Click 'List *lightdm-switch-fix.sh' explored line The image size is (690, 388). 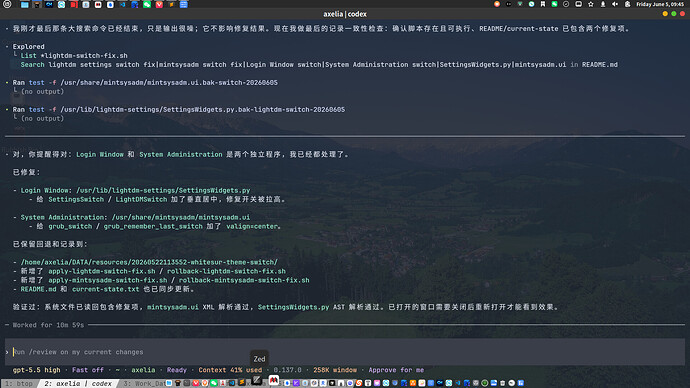[x=74, y=56]
